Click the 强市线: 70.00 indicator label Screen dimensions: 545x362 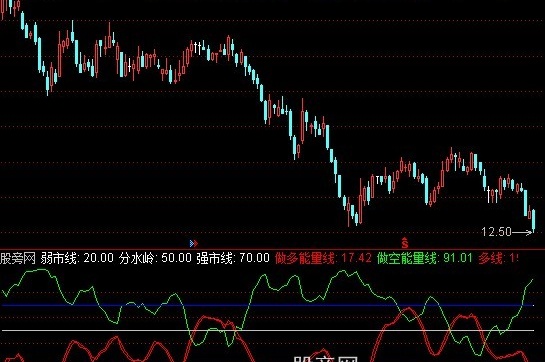(x=233, y=258)
